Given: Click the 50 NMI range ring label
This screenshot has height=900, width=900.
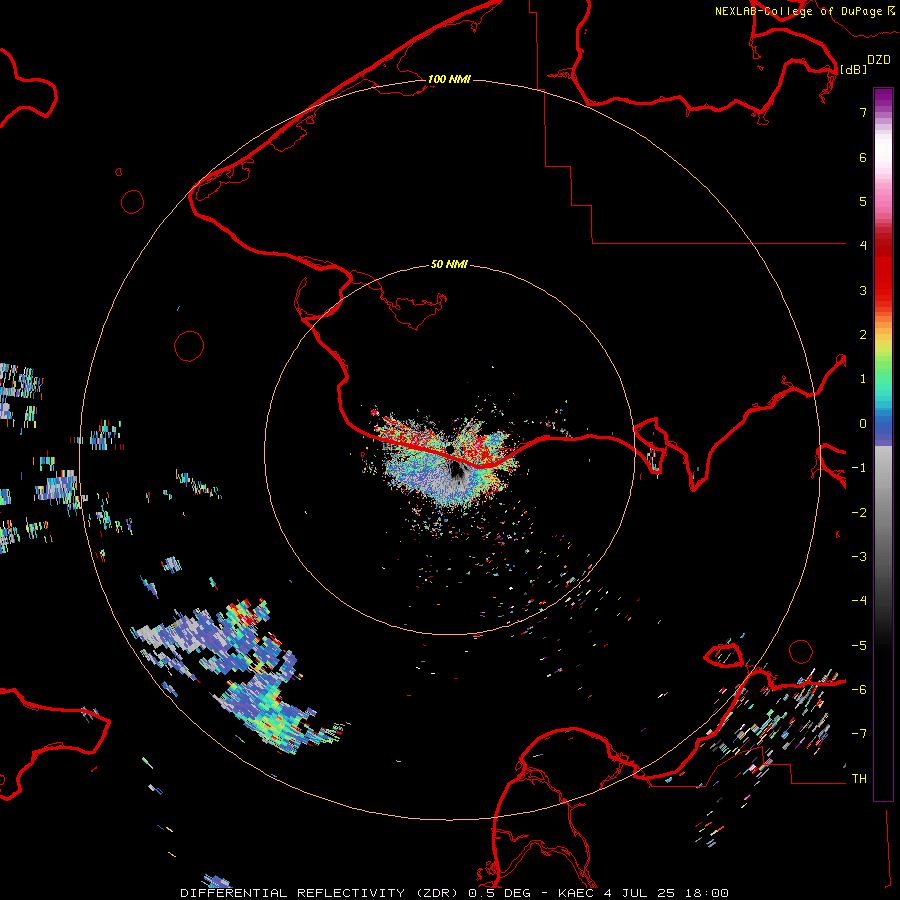Looking at the screenshot, I should click(449, 264).
